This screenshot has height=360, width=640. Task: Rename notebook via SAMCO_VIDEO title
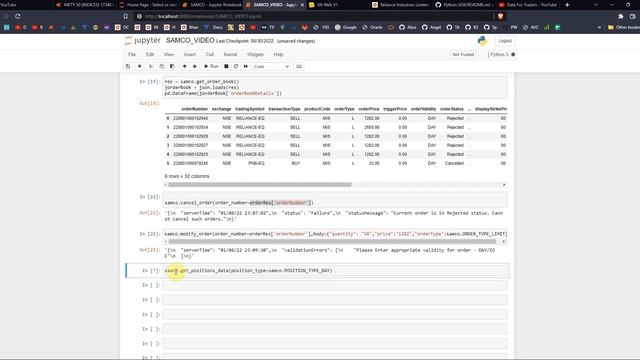[190, 40]
